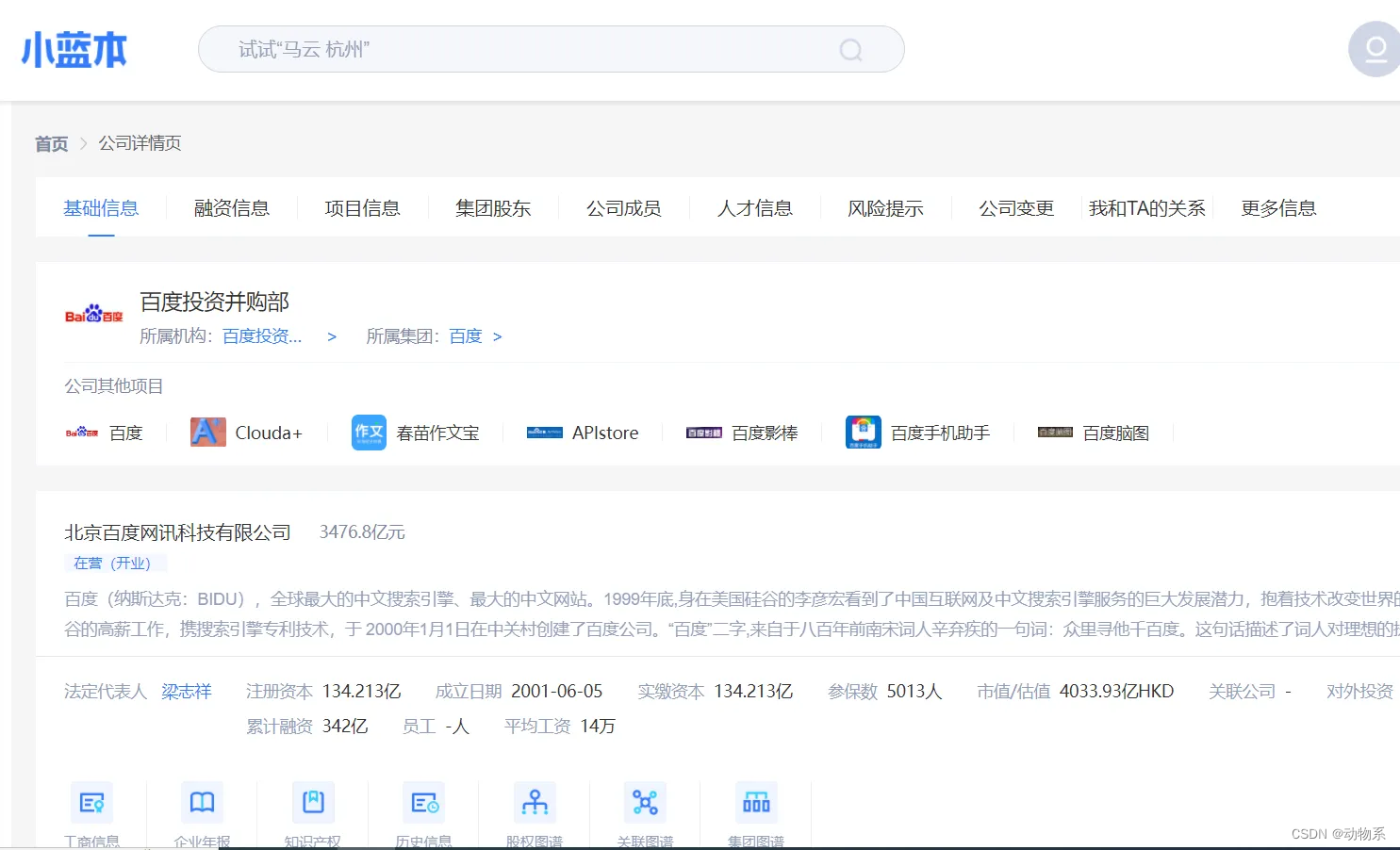Click the 春苗作文宝 app icon
The image size is (1400, 850).
(x=369, y=433)
